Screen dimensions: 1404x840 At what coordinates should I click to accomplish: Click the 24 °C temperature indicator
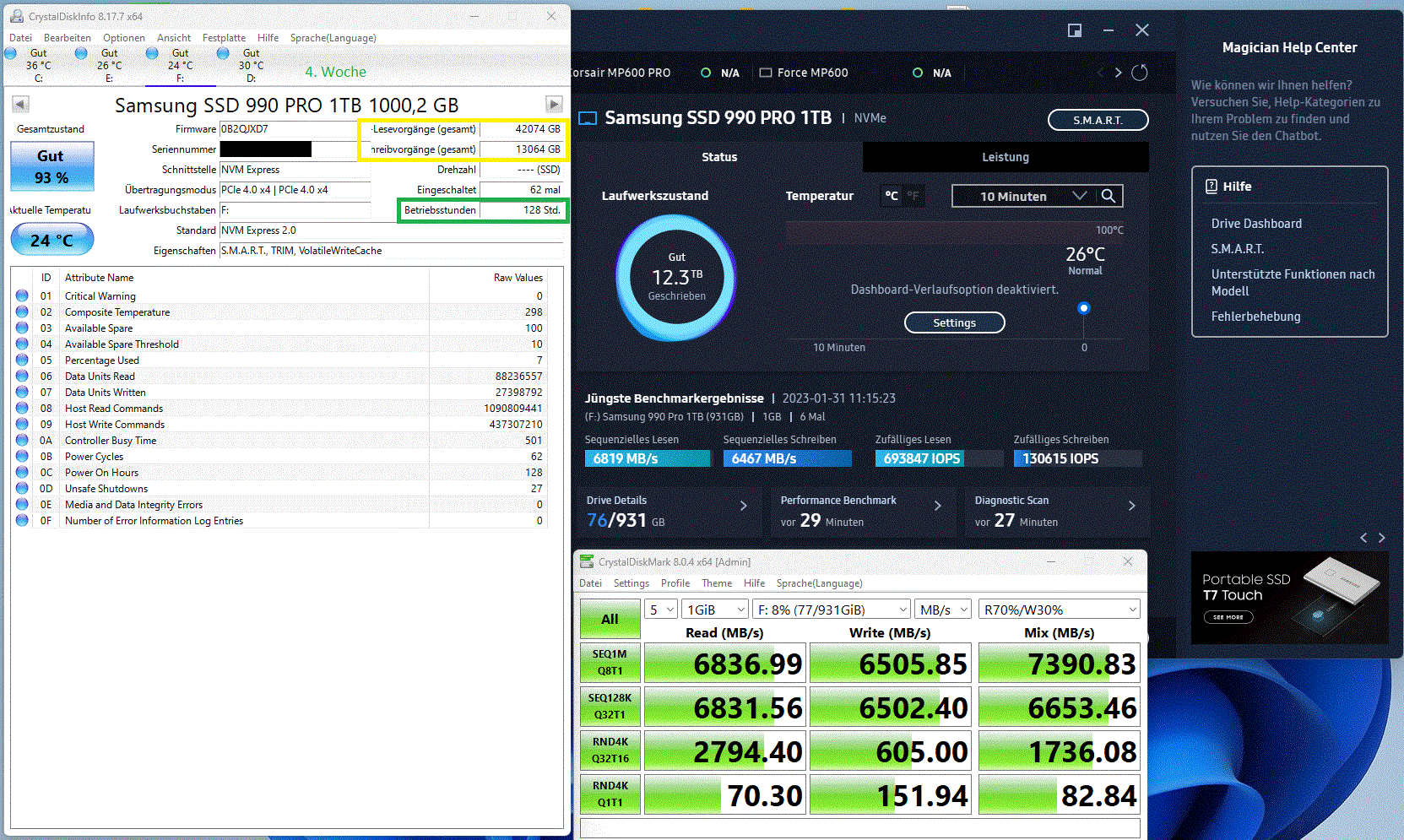[51, 240]
